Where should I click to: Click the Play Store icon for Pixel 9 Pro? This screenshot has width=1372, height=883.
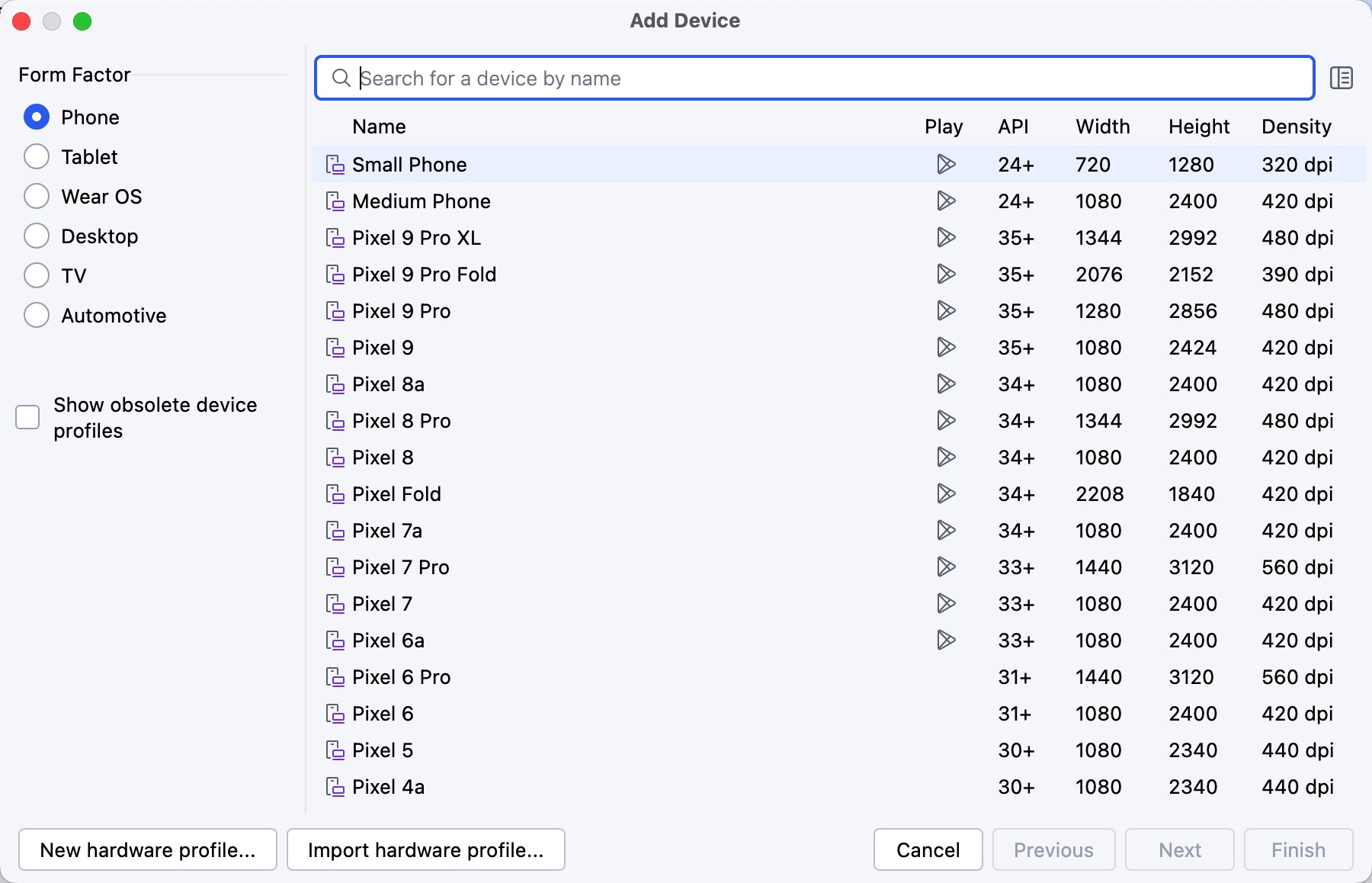[x=946, y=310]
